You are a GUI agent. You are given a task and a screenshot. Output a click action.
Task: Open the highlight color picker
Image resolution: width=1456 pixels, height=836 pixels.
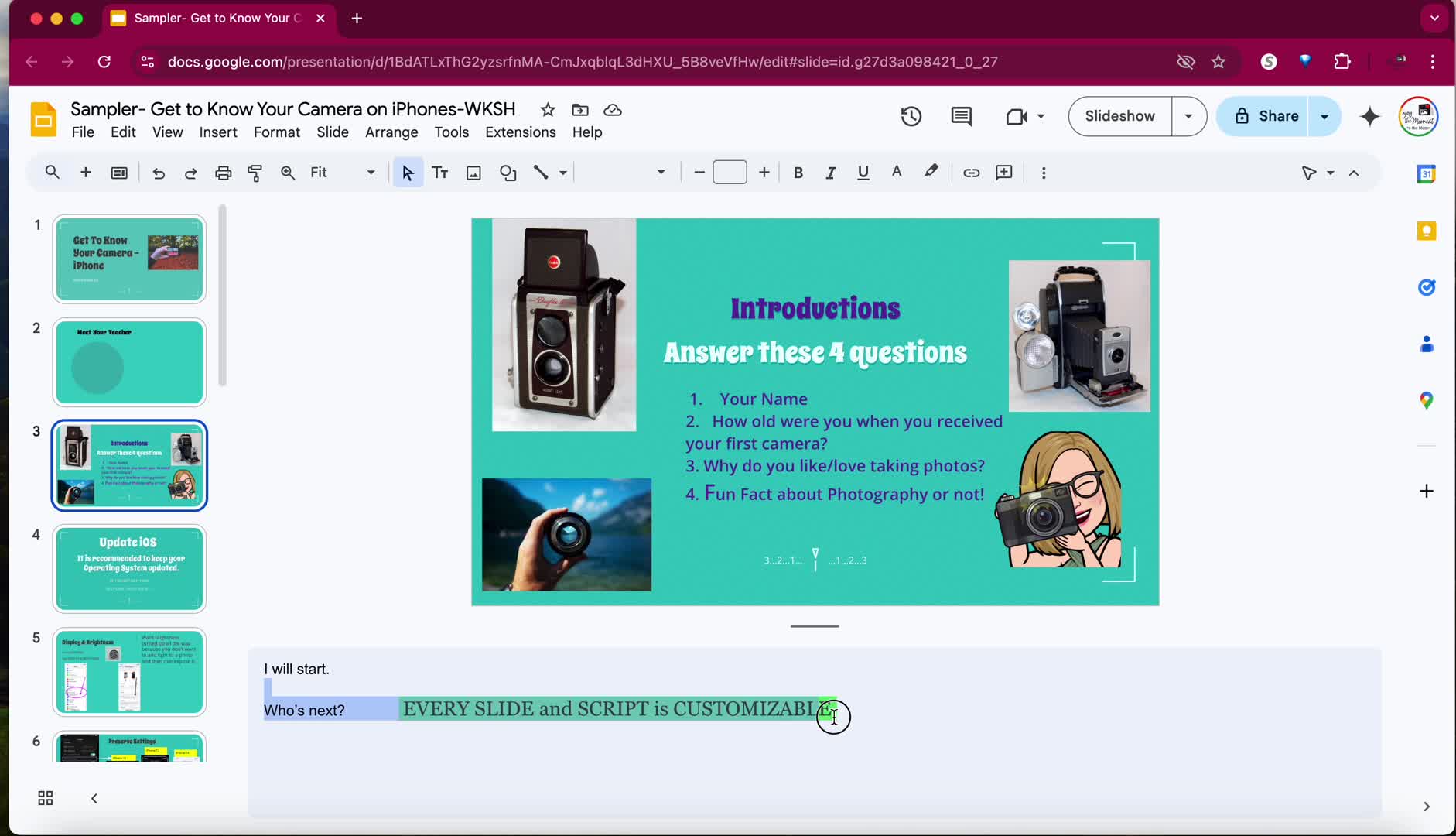(x=931, y=173)
